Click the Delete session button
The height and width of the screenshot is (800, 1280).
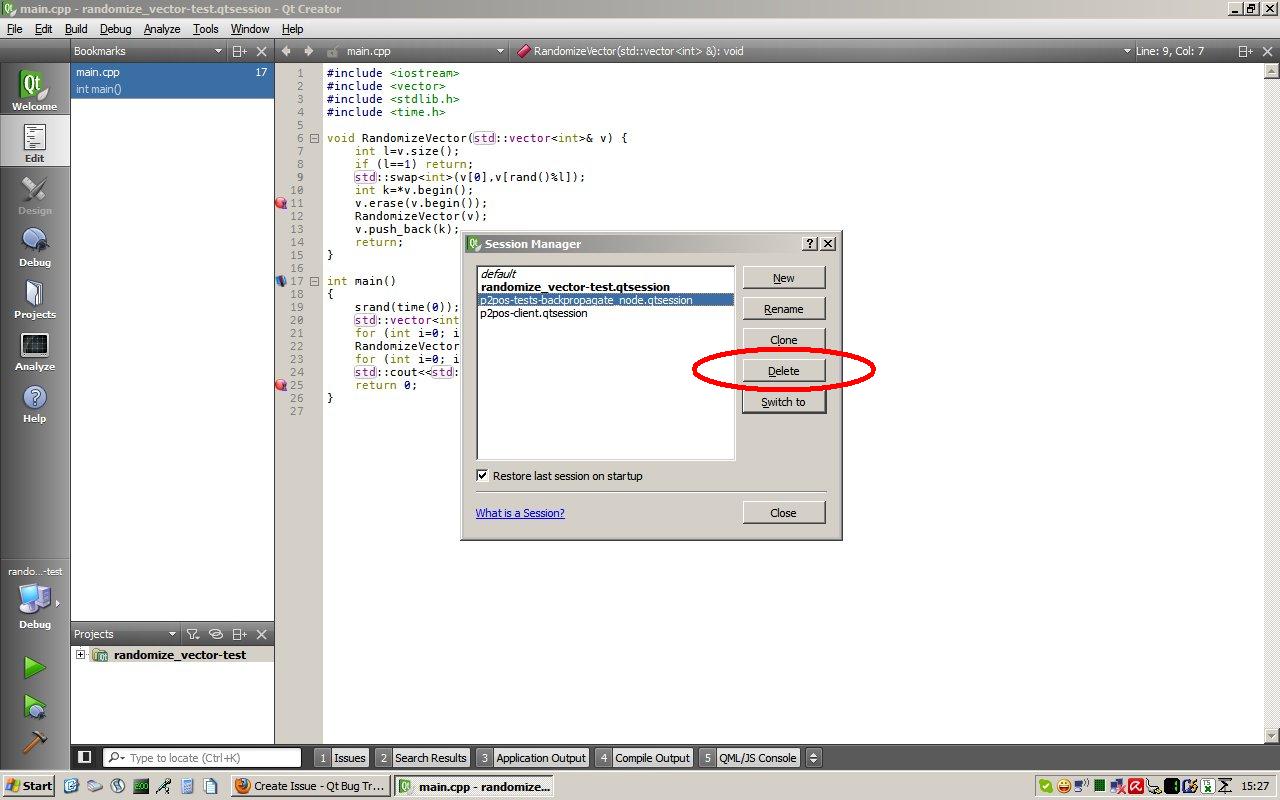click(783, 371)
